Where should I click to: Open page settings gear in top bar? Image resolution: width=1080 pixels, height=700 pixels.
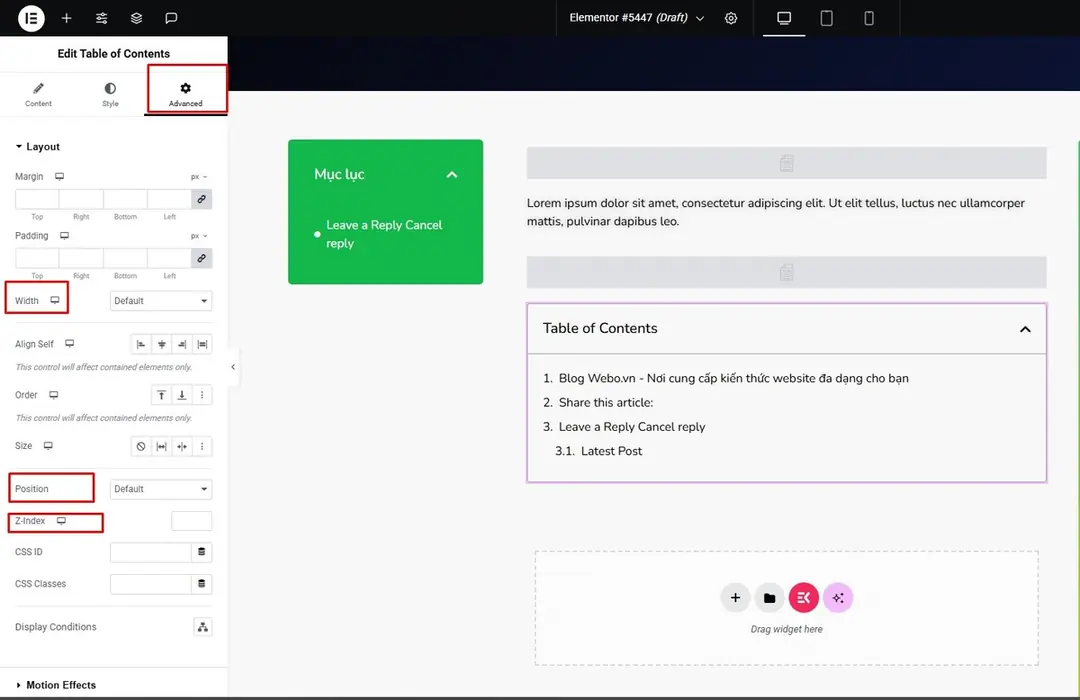[x=731, y=18]
